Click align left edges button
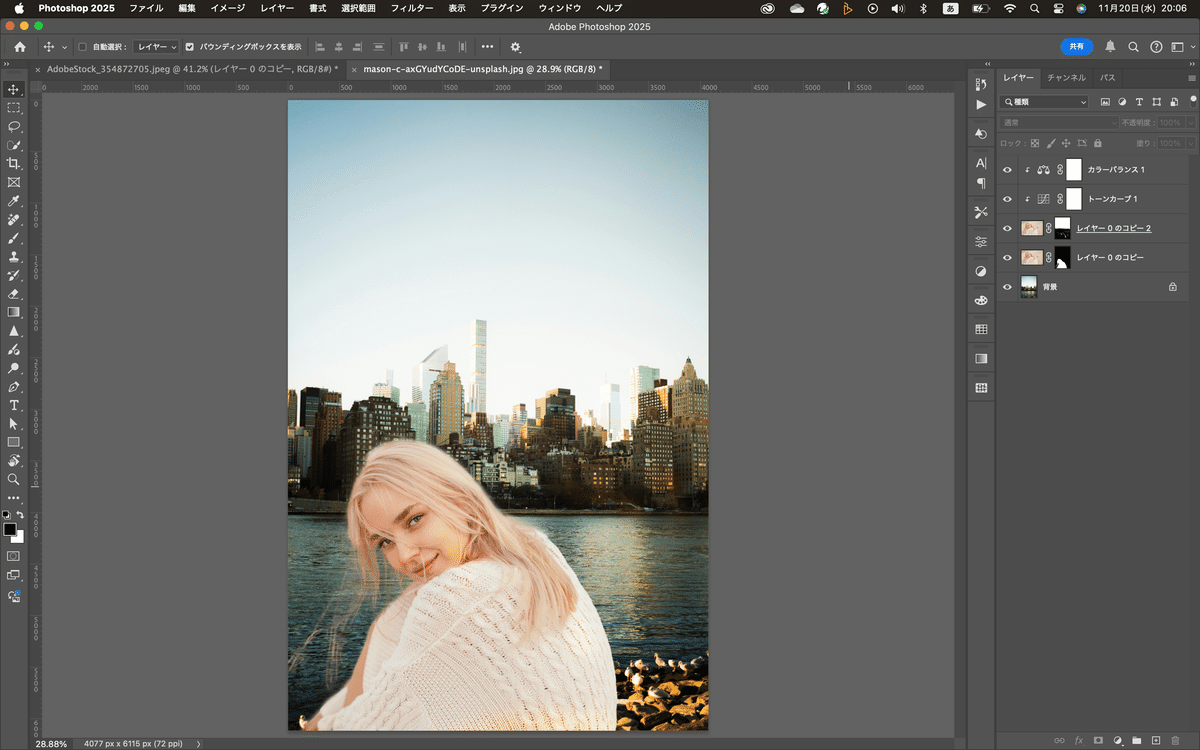The image size is (1200, 750). (320, 46)
